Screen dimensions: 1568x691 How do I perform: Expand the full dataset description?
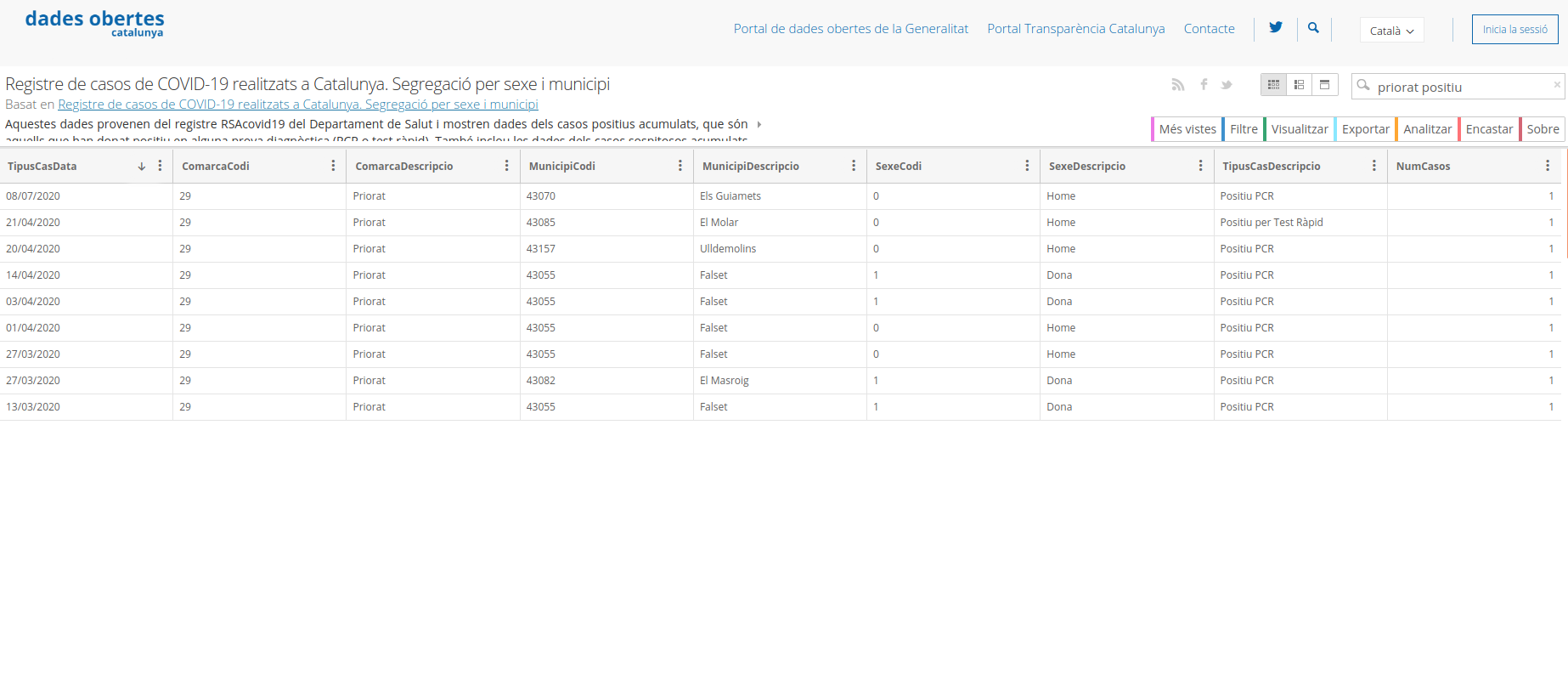pos(759,124)
